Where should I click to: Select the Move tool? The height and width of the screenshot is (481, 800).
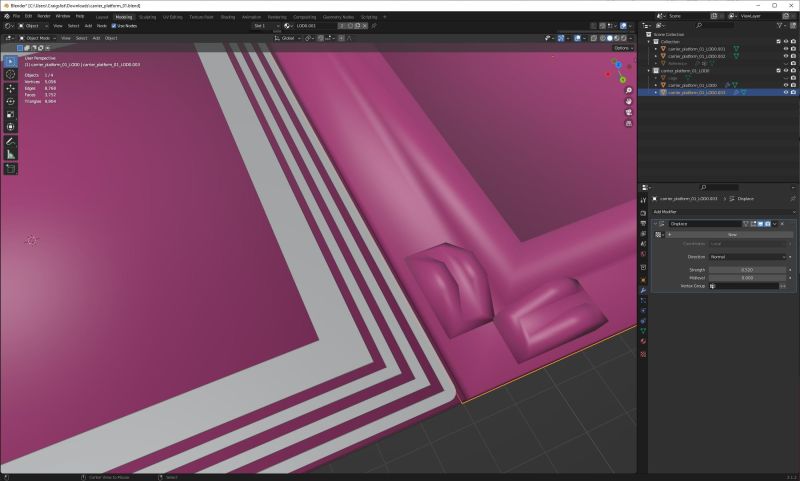pyautogui.click(x=10, y=89)
